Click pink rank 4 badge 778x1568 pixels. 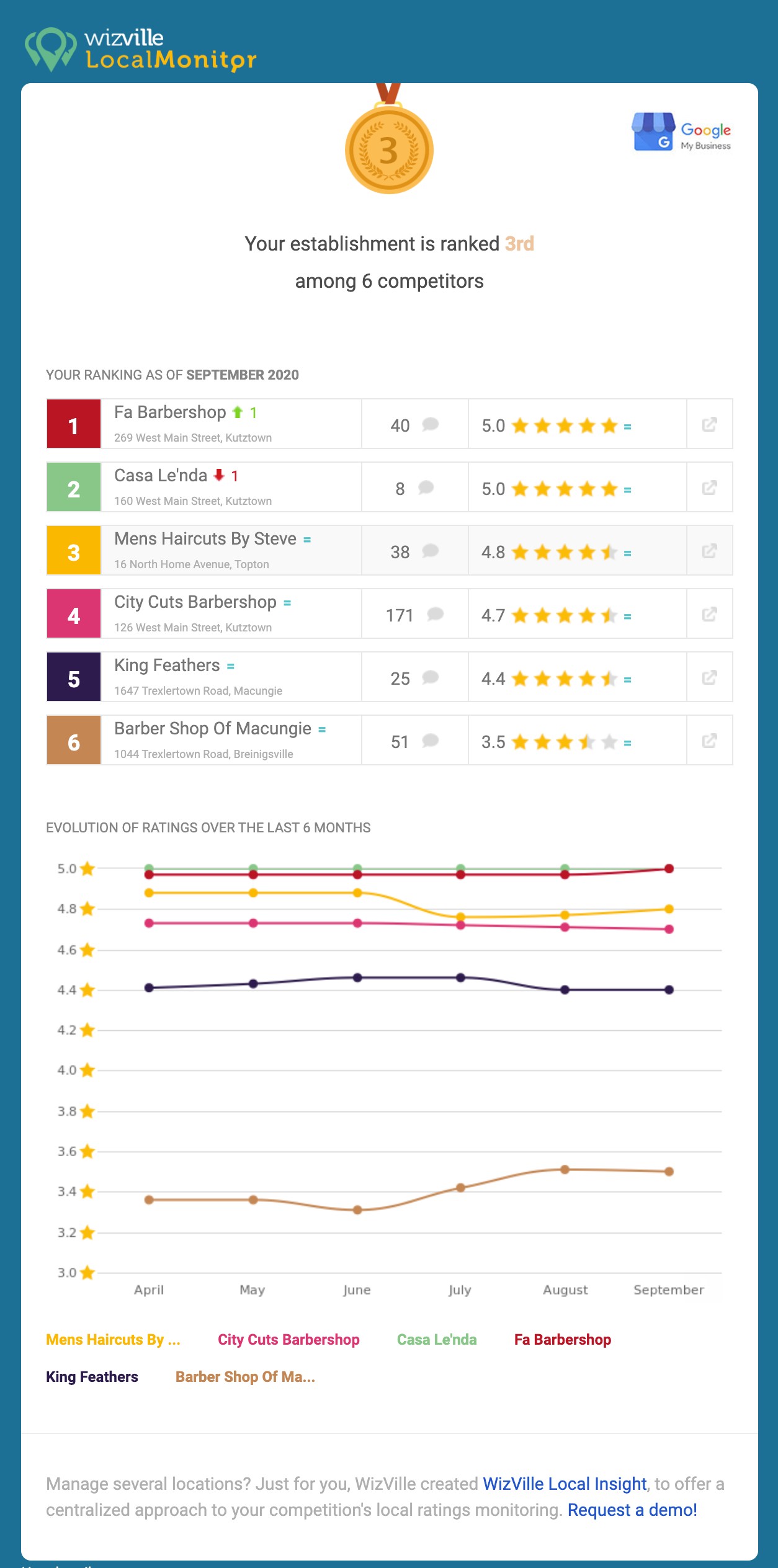(74, 614)
